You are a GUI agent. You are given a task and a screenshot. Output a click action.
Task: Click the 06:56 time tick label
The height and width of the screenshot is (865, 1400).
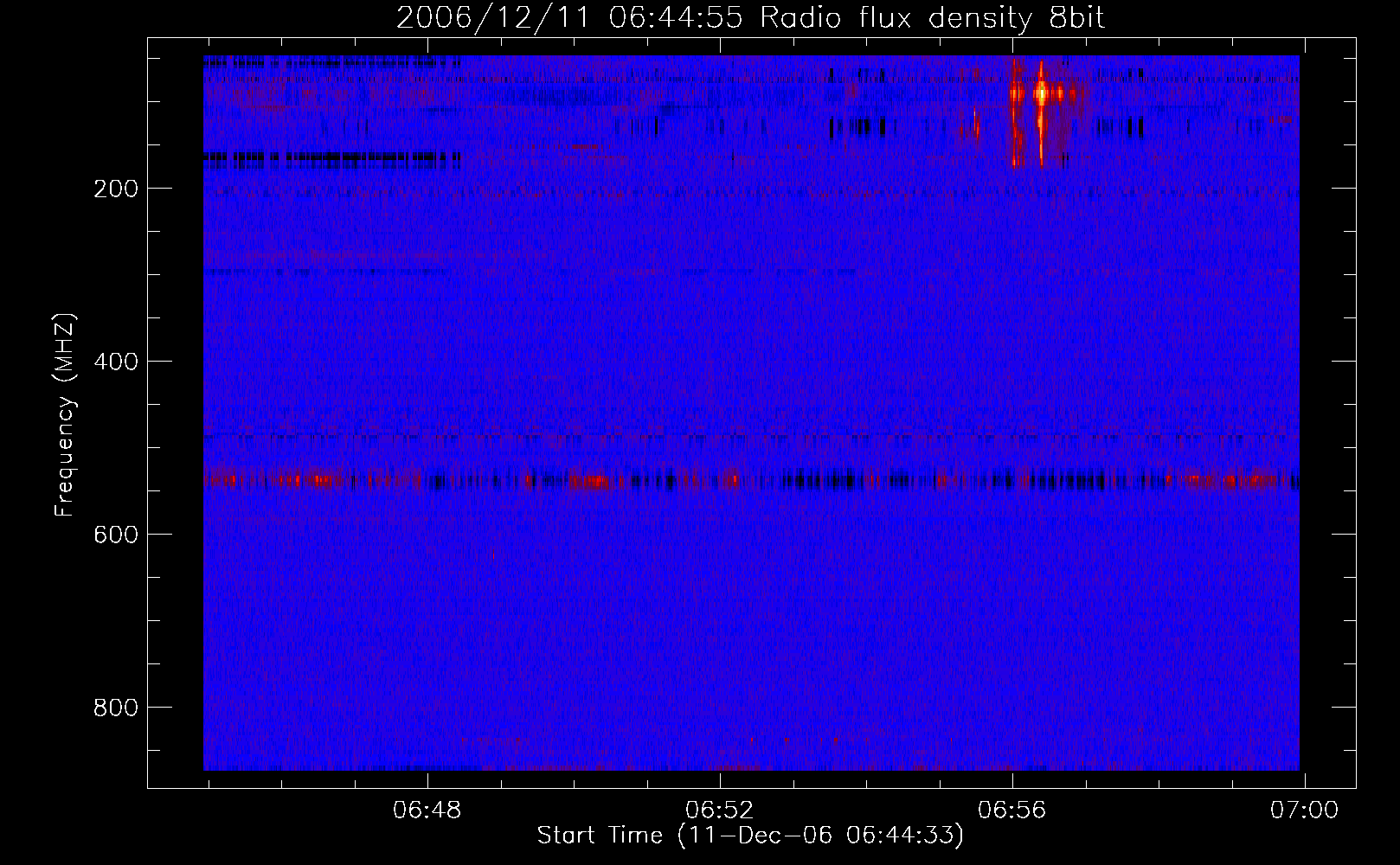tap(1012, 811)
